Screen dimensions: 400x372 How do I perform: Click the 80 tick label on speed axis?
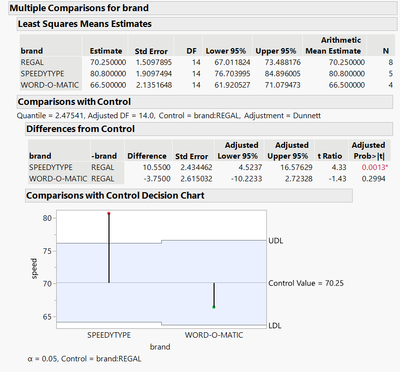click(x=47, y=218)
